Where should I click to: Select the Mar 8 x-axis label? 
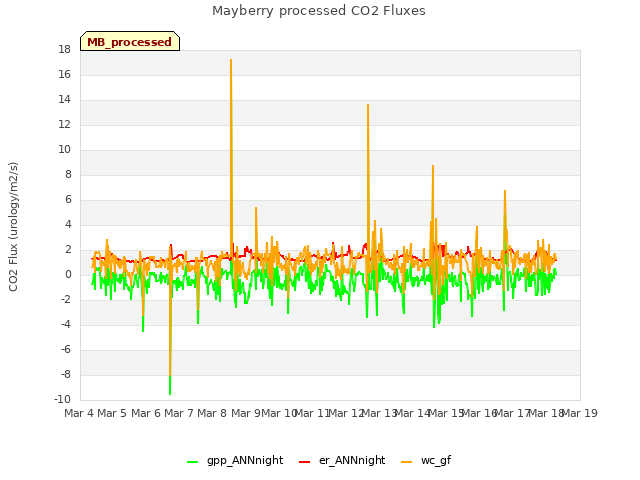(x=212, y=413)
